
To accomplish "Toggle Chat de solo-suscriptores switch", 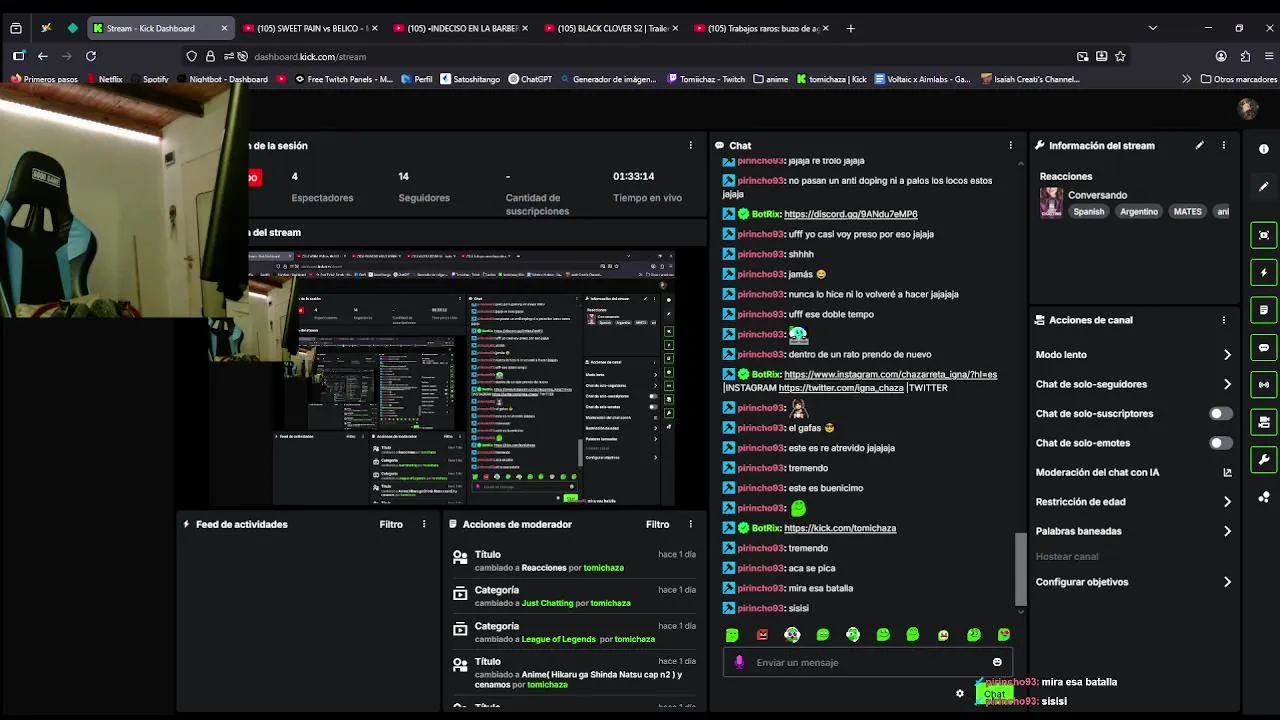I will 1220,413.
